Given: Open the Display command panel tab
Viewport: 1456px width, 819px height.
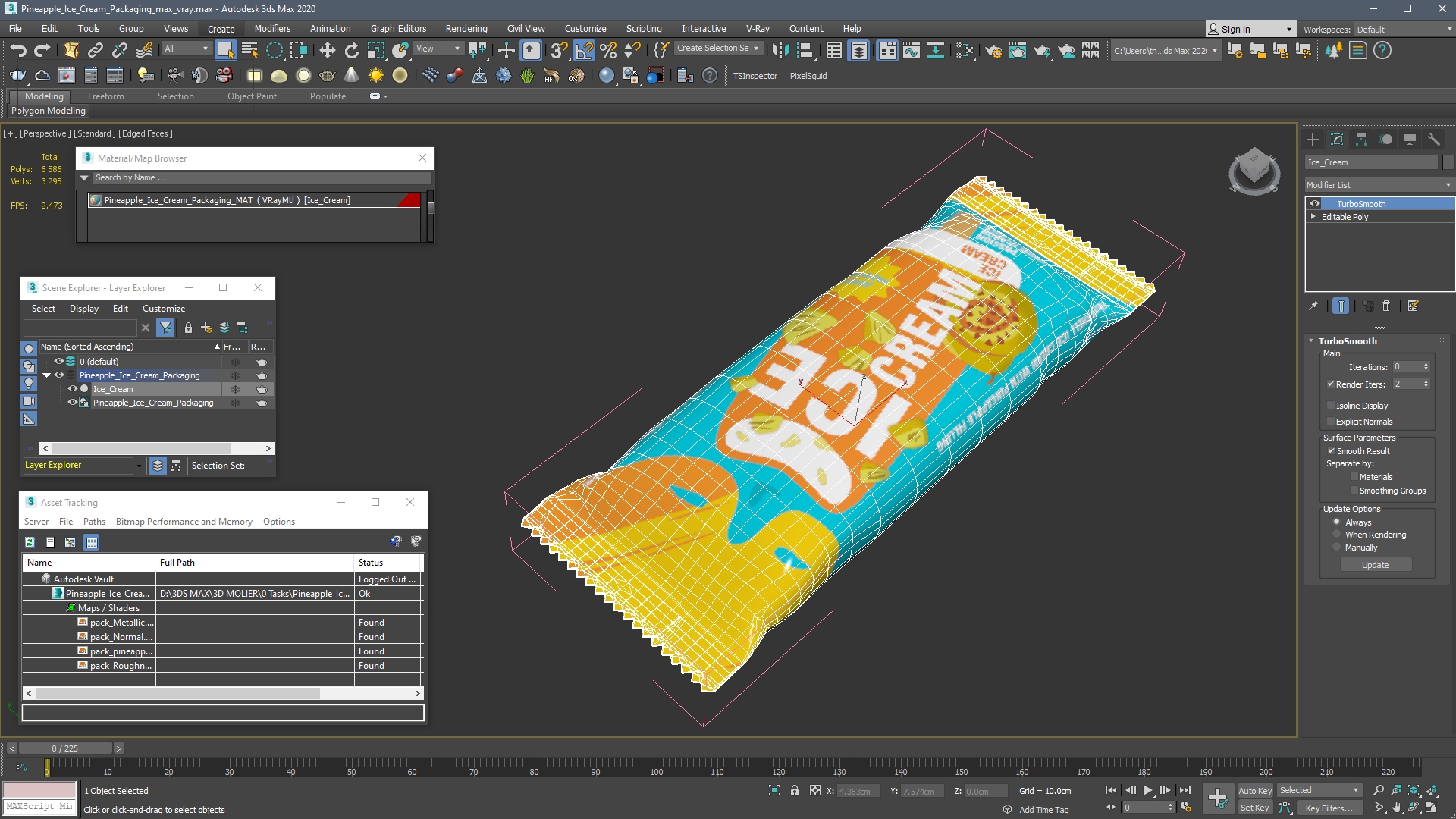Looking at the screenshot, I should coord(1410,140).
